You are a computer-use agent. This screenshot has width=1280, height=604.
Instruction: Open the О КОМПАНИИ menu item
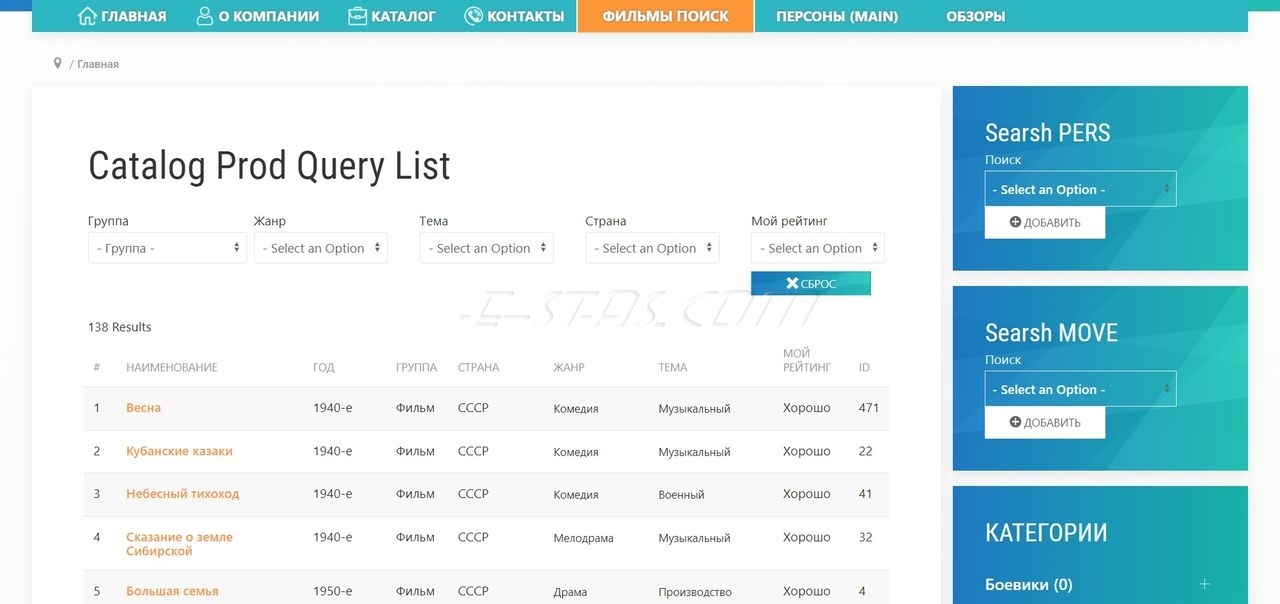point(268,16)
